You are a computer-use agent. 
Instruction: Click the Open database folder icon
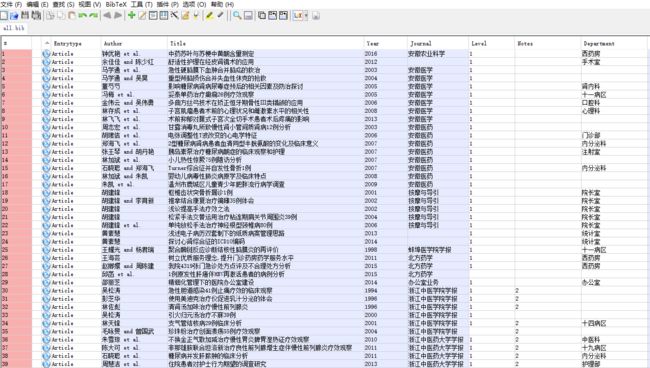pos(14,16)
